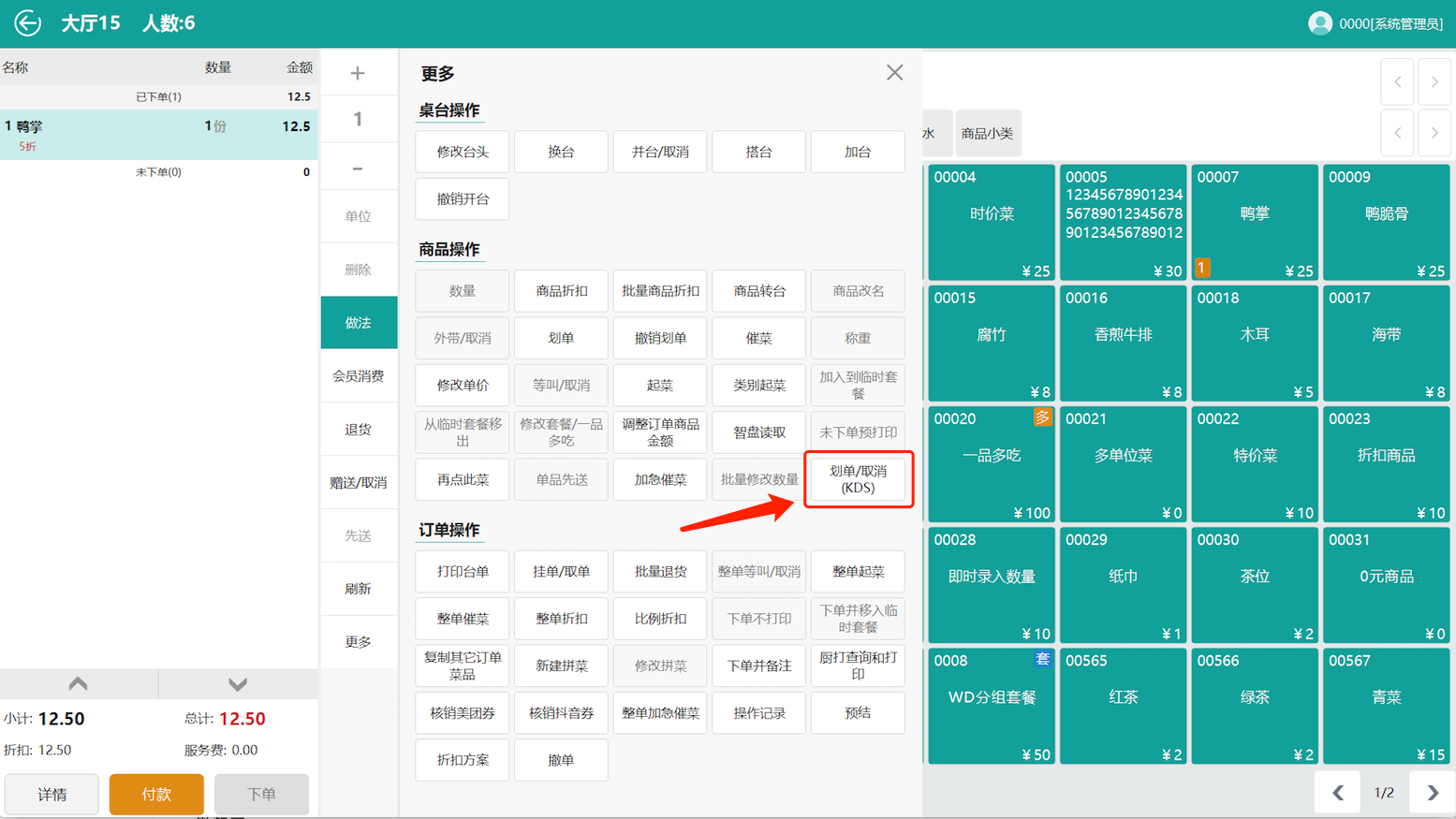Click 类别起菜 button

pos(758,385)
